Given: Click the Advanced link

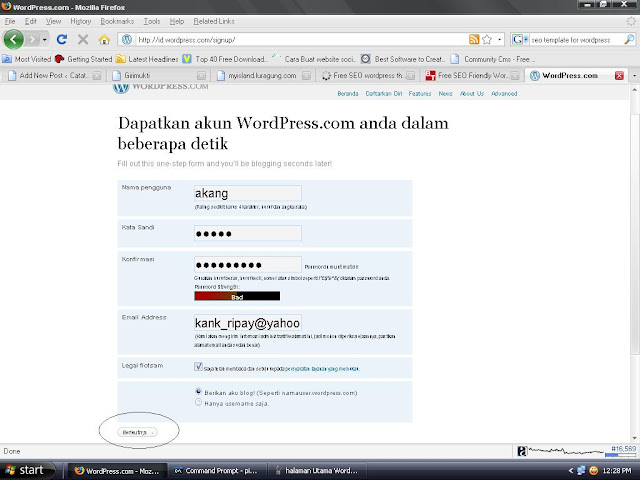Looking at the screenshot, I should 504,93.
